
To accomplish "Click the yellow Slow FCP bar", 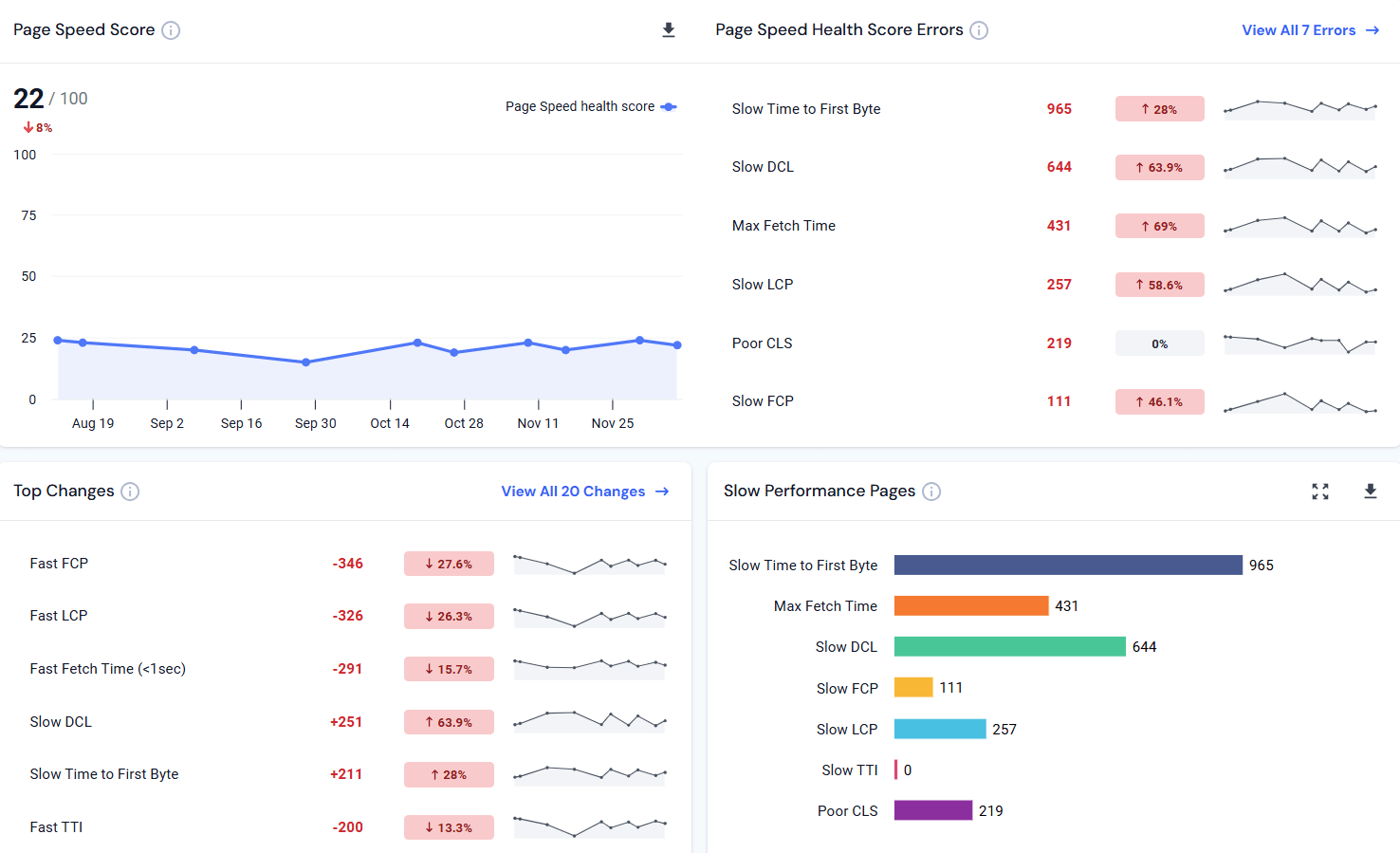I will click(x=913, y=688).
